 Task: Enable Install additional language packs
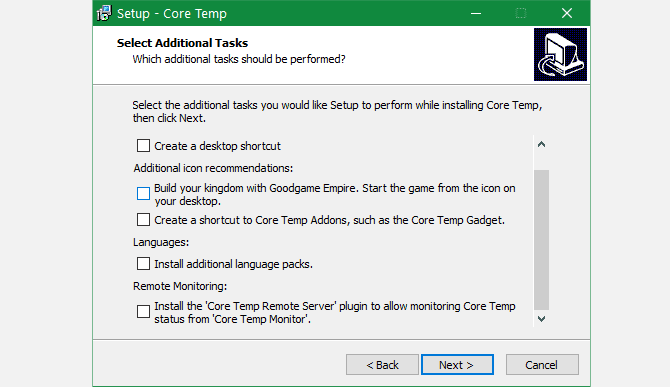coord(143,264)
